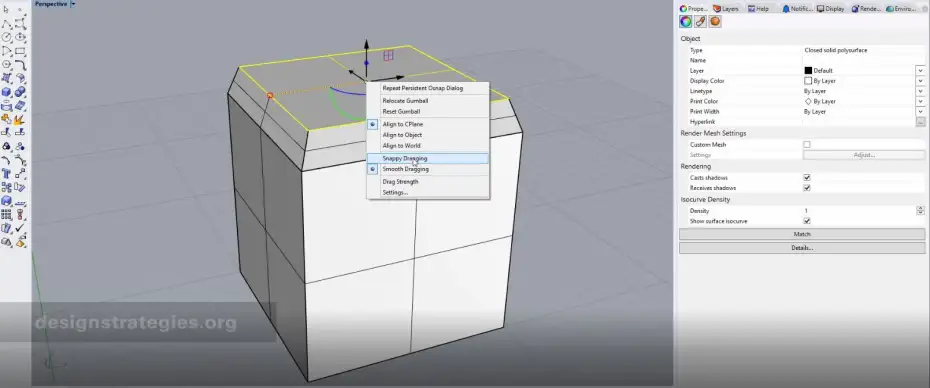
Task: Open the paintbrush properties page icon
Action: [x=700, y=22]
